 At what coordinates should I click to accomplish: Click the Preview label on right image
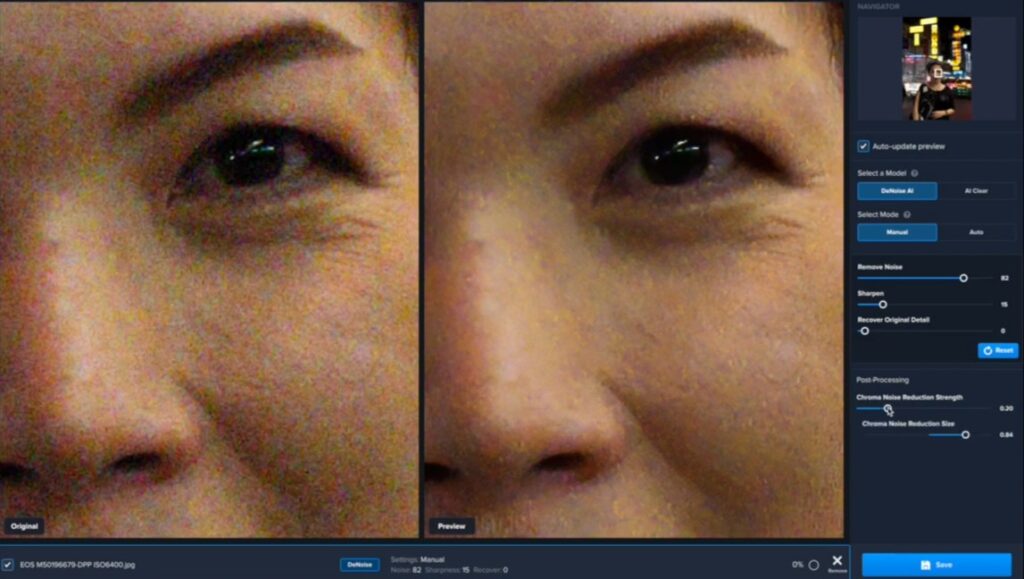pyautogui.click(x=451, y=526)
